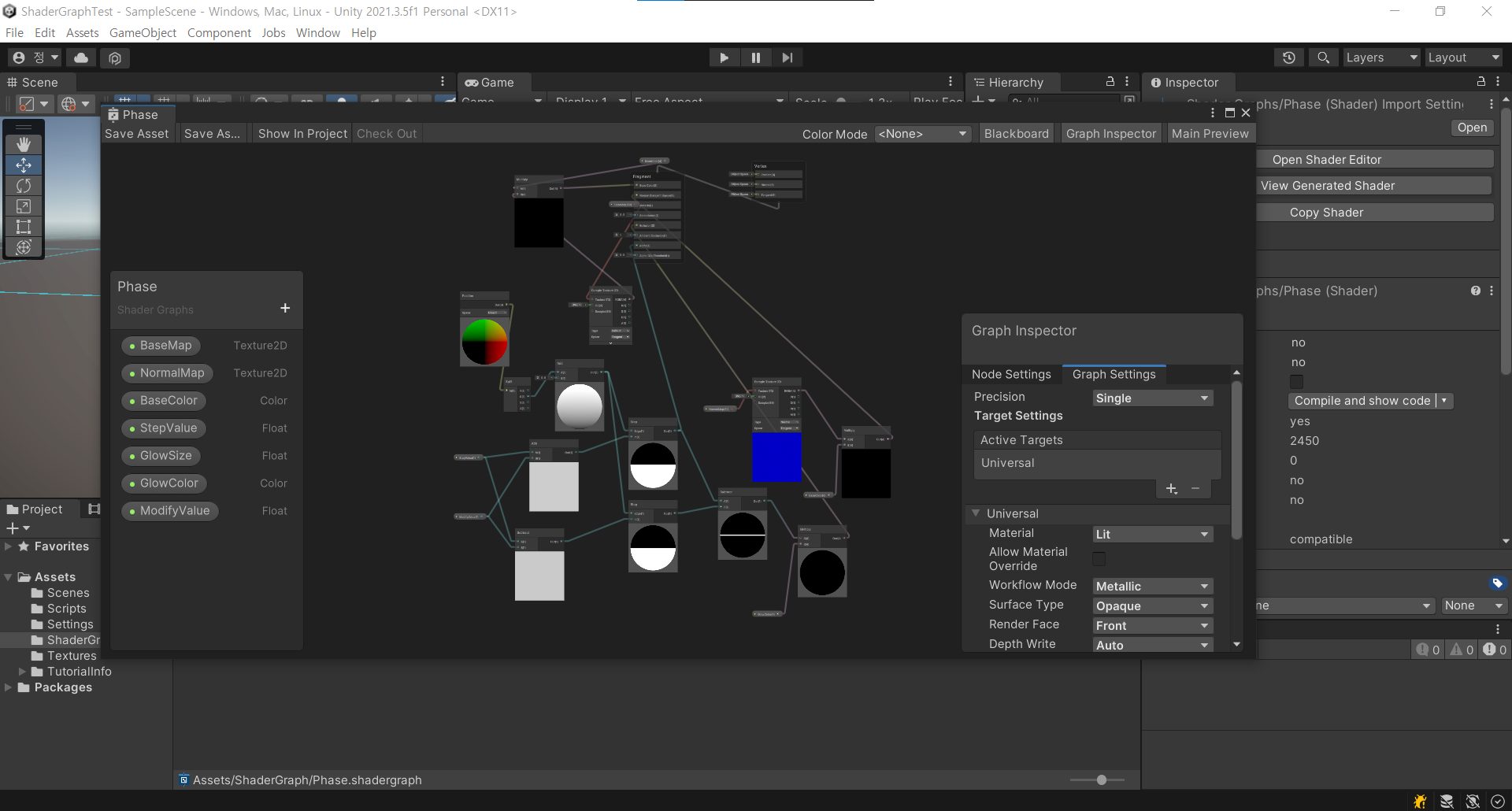Screen dimensions: 1512x811
Task: Toggle info messages count filter
Action: tap(1428, 650)
